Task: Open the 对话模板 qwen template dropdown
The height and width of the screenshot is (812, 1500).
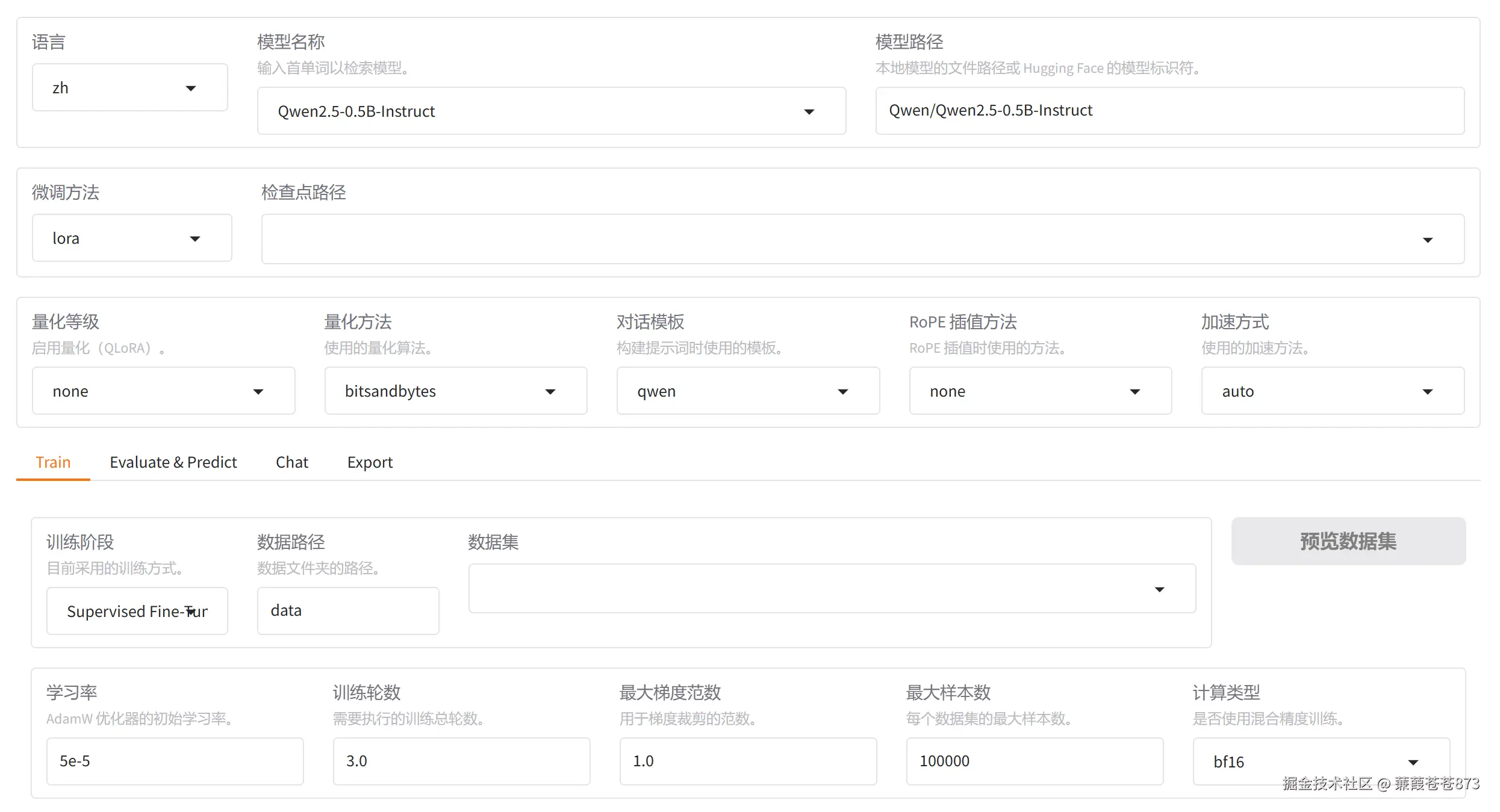Action: pos(747,391)
